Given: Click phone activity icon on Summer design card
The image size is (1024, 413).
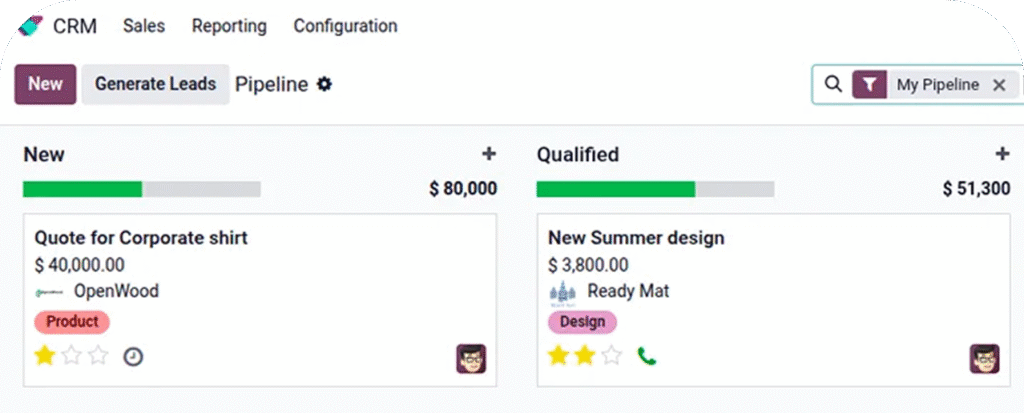Looking at the screenshot, I should point(647,356).
